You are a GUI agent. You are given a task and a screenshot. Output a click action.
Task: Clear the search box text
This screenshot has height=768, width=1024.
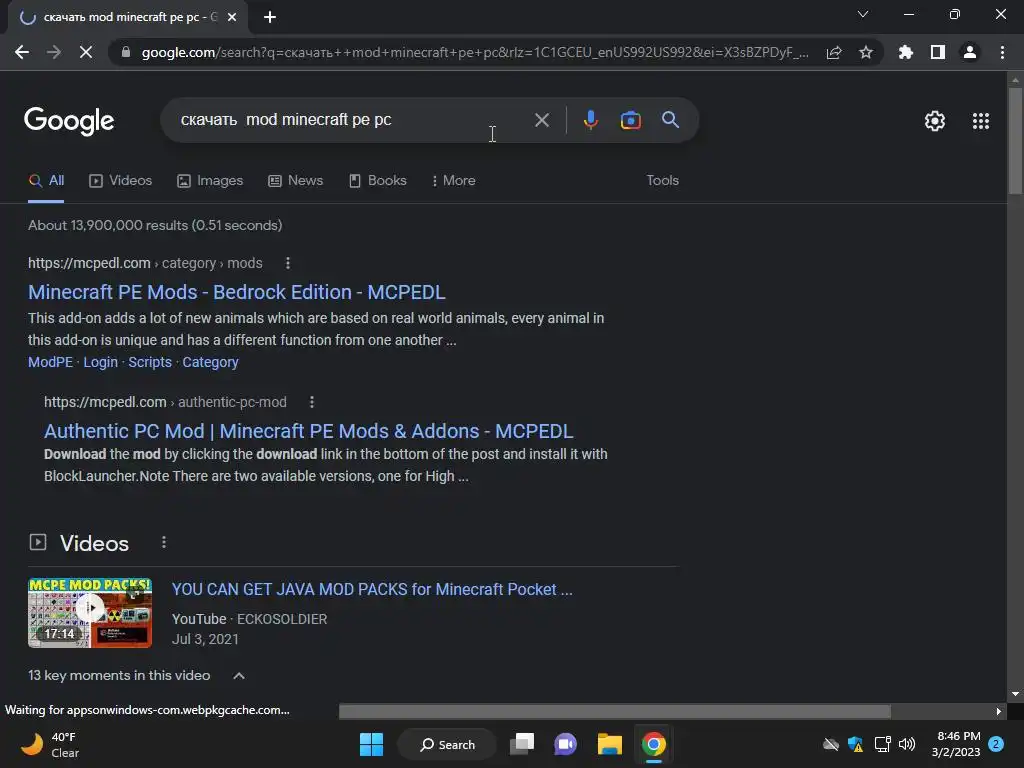click(x=541, y=120)
